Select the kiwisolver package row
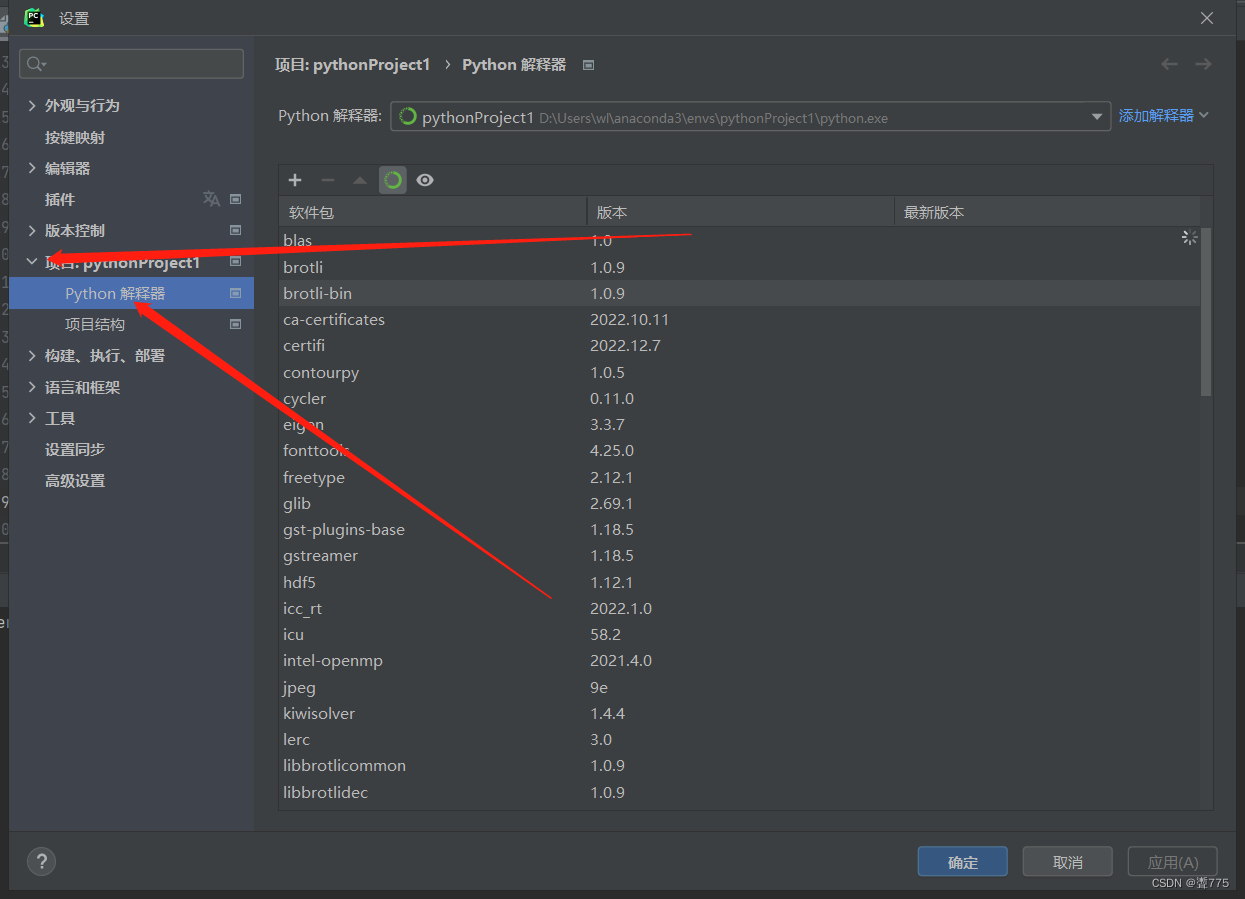Screen dimensions: 1245x899 739,713
